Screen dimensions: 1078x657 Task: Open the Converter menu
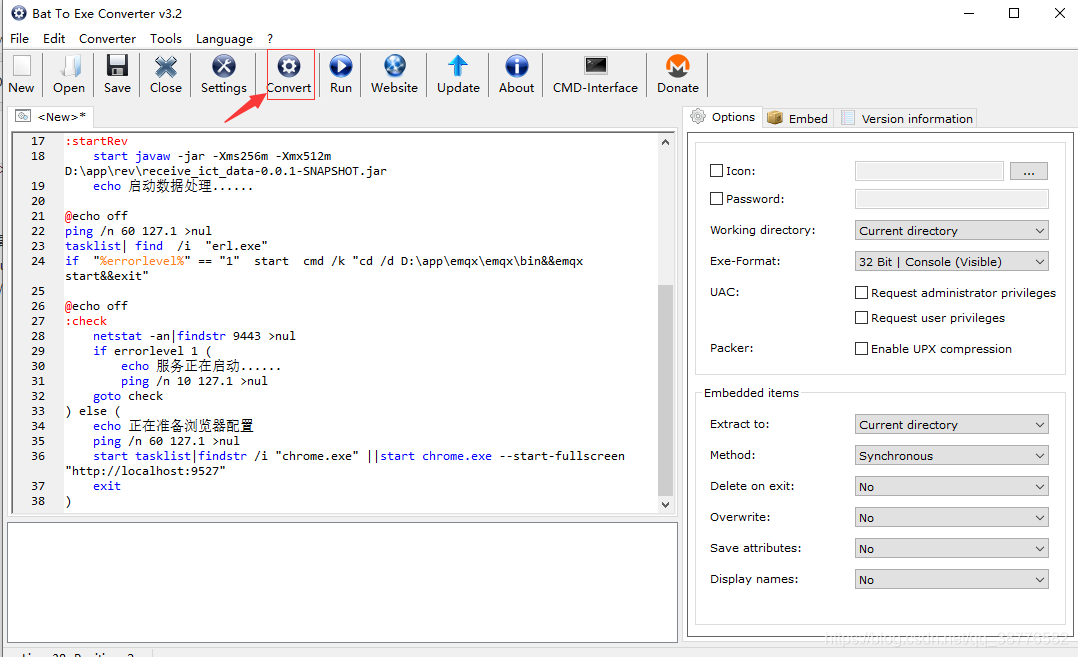pyautogui.click(x=107, y=38)
